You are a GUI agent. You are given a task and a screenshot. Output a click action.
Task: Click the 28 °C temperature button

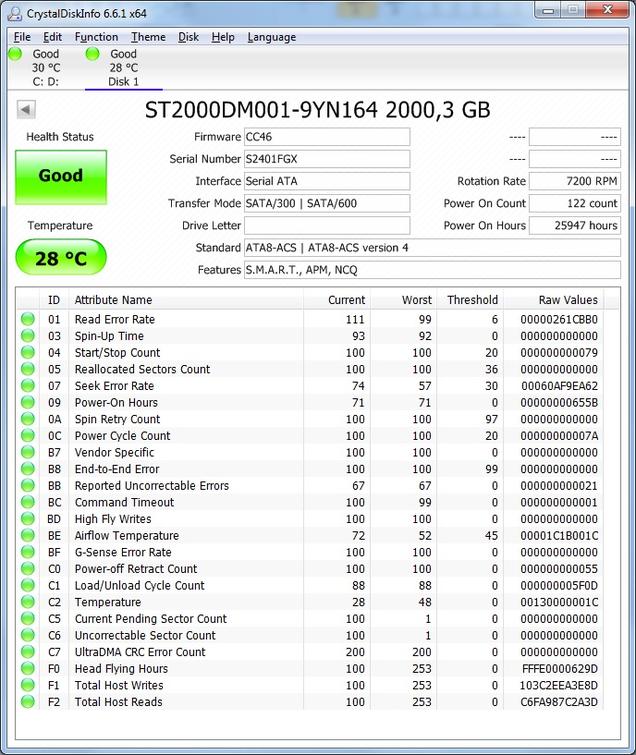(61, 258)
